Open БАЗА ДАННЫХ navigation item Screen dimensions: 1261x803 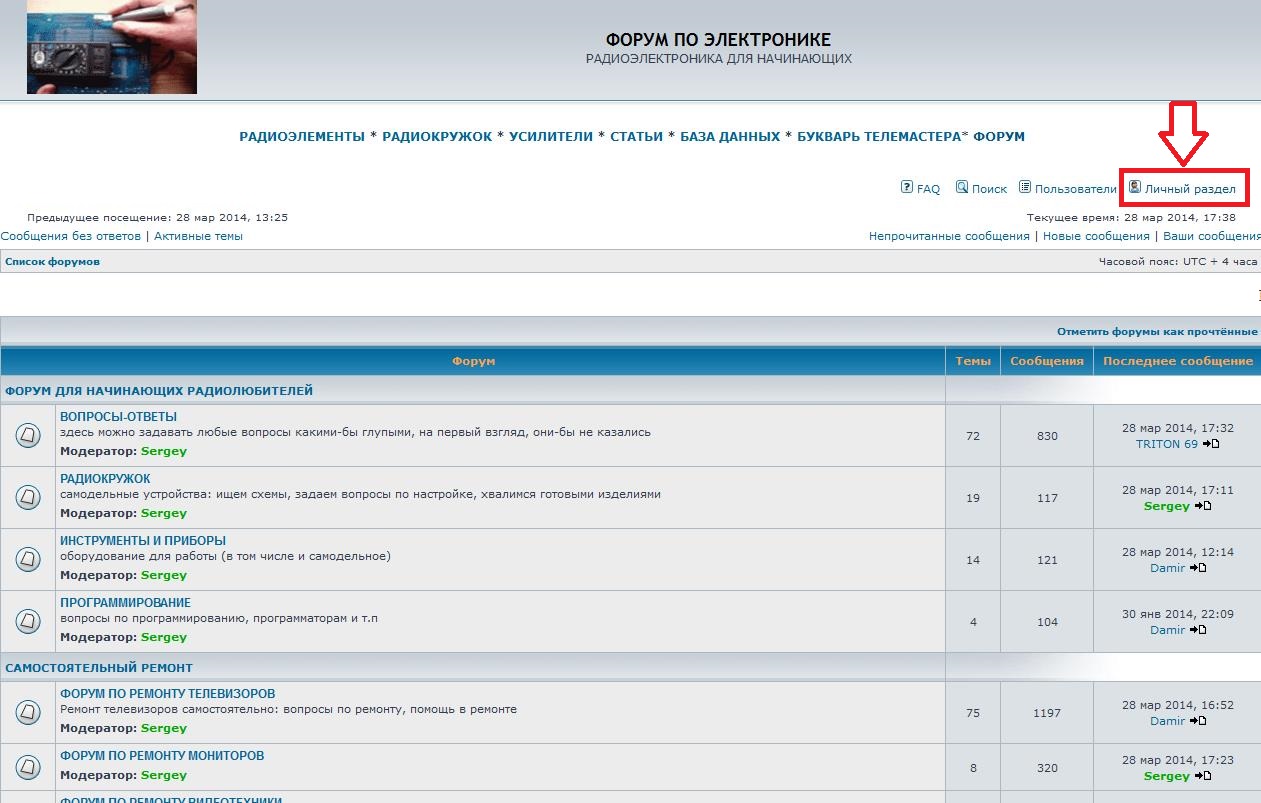click(730, 137)
